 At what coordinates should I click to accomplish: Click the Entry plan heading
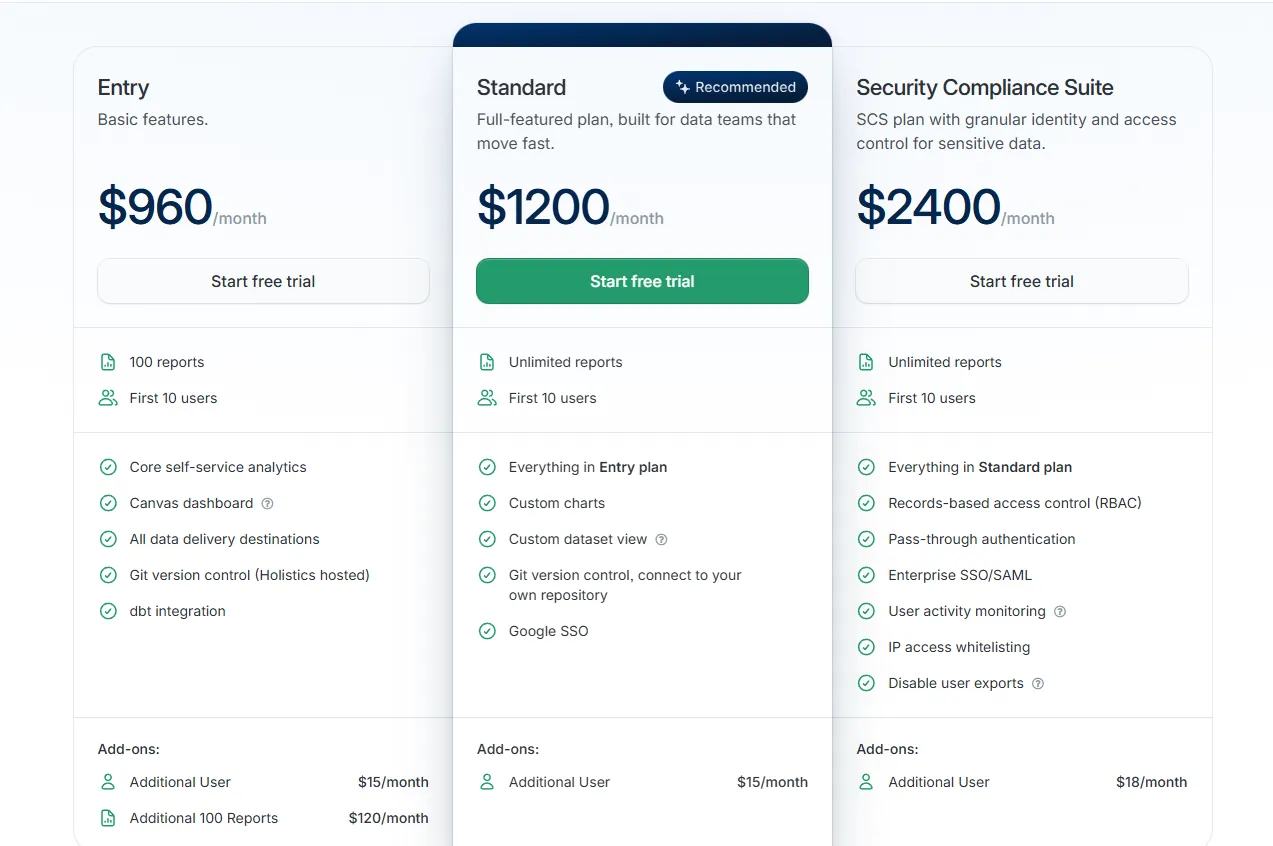point(123,87)
